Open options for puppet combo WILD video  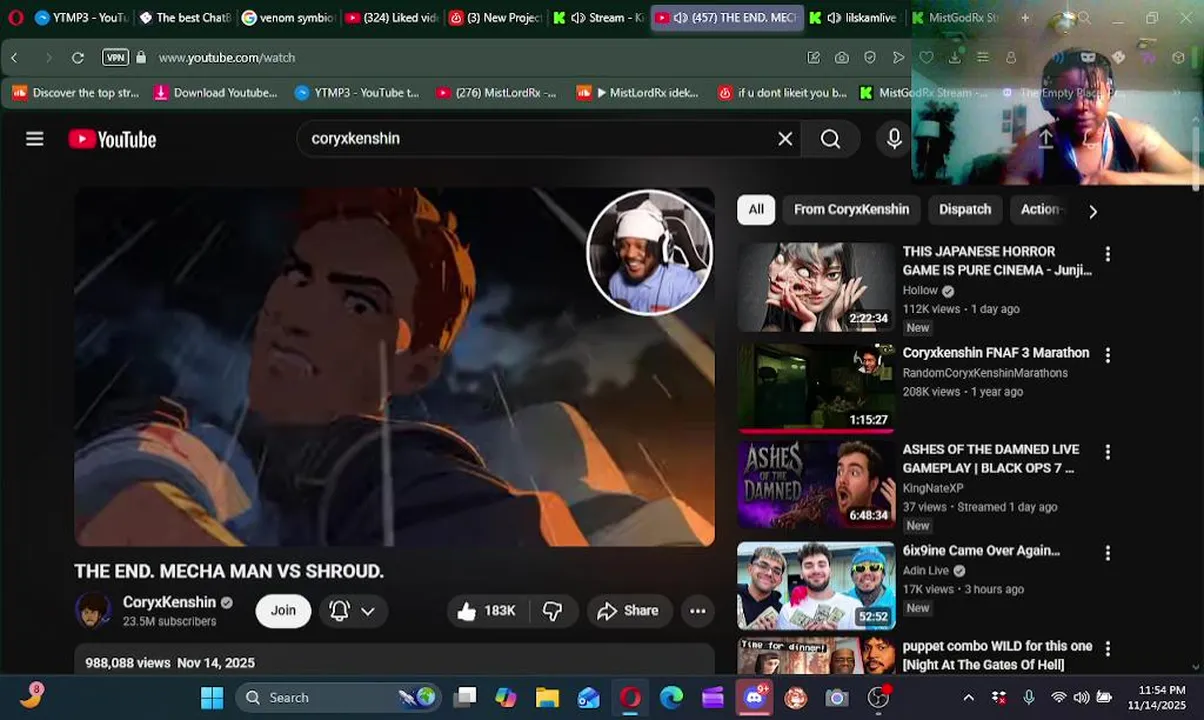[x=1107, y=649]
